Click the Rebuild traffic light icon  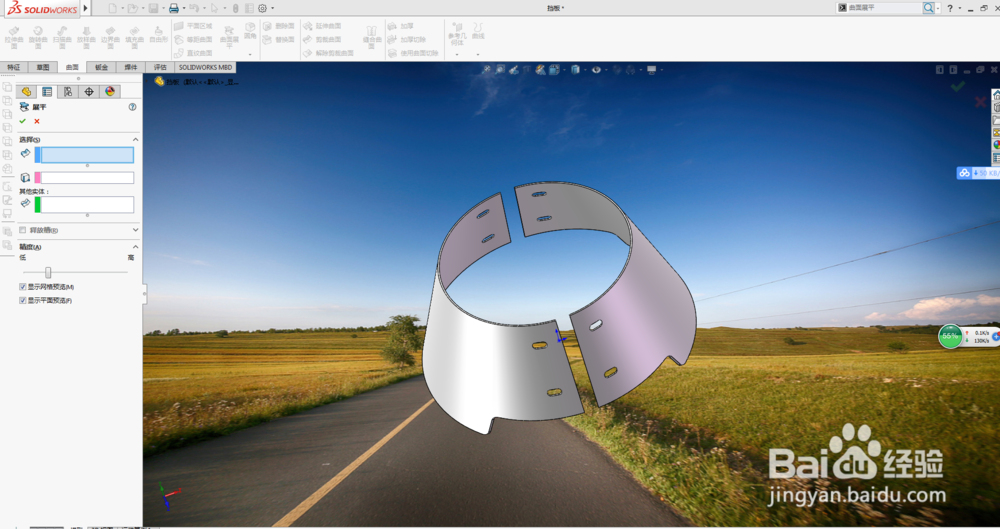(235, 8)
